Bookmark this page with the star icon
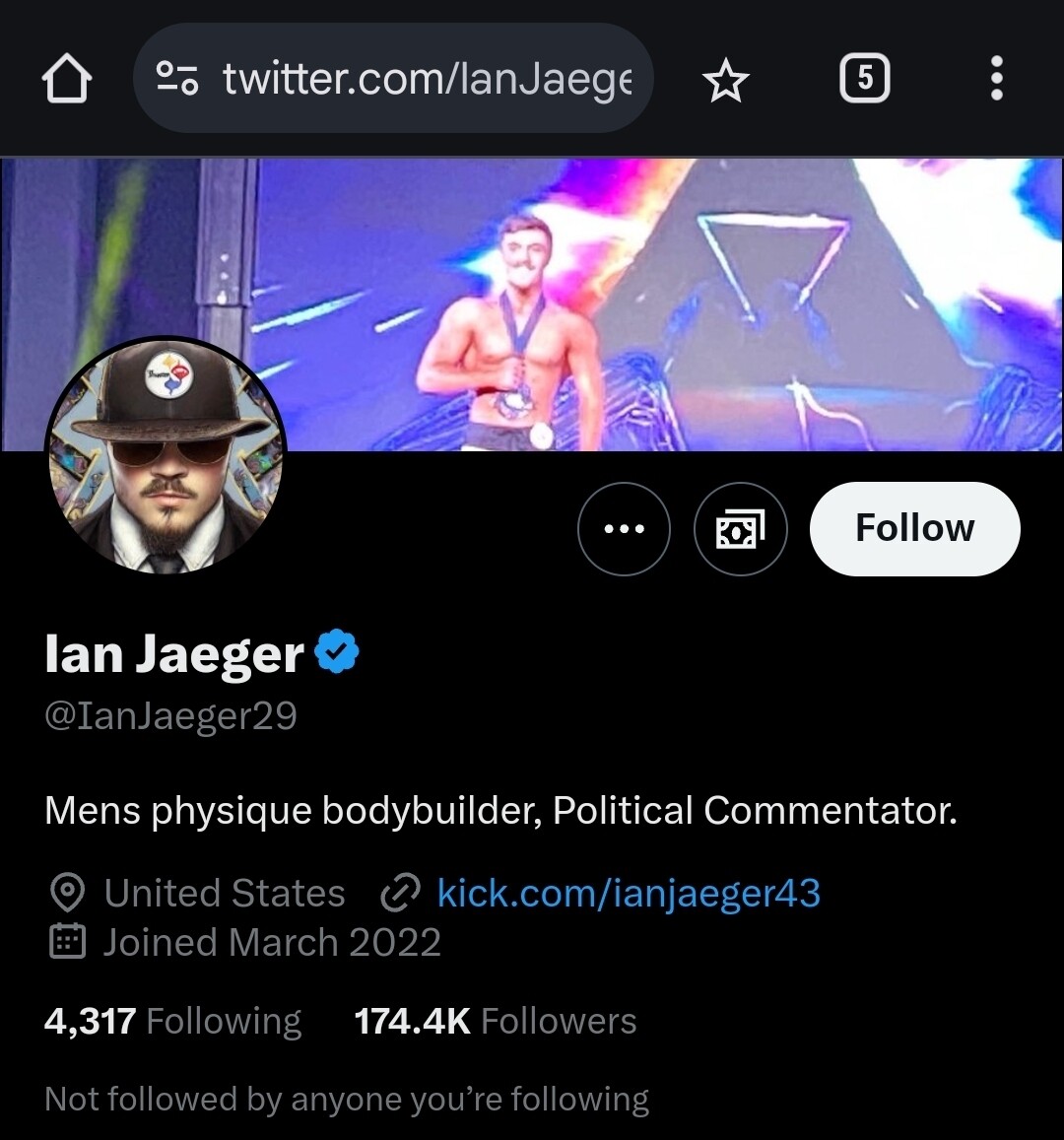This screenshot has width=1064, height=1140. click(725, 79)
